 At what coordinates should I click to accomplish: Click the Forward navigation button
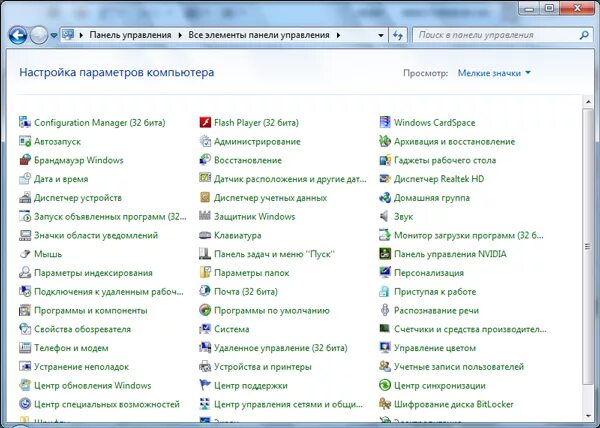coord(39,36)
